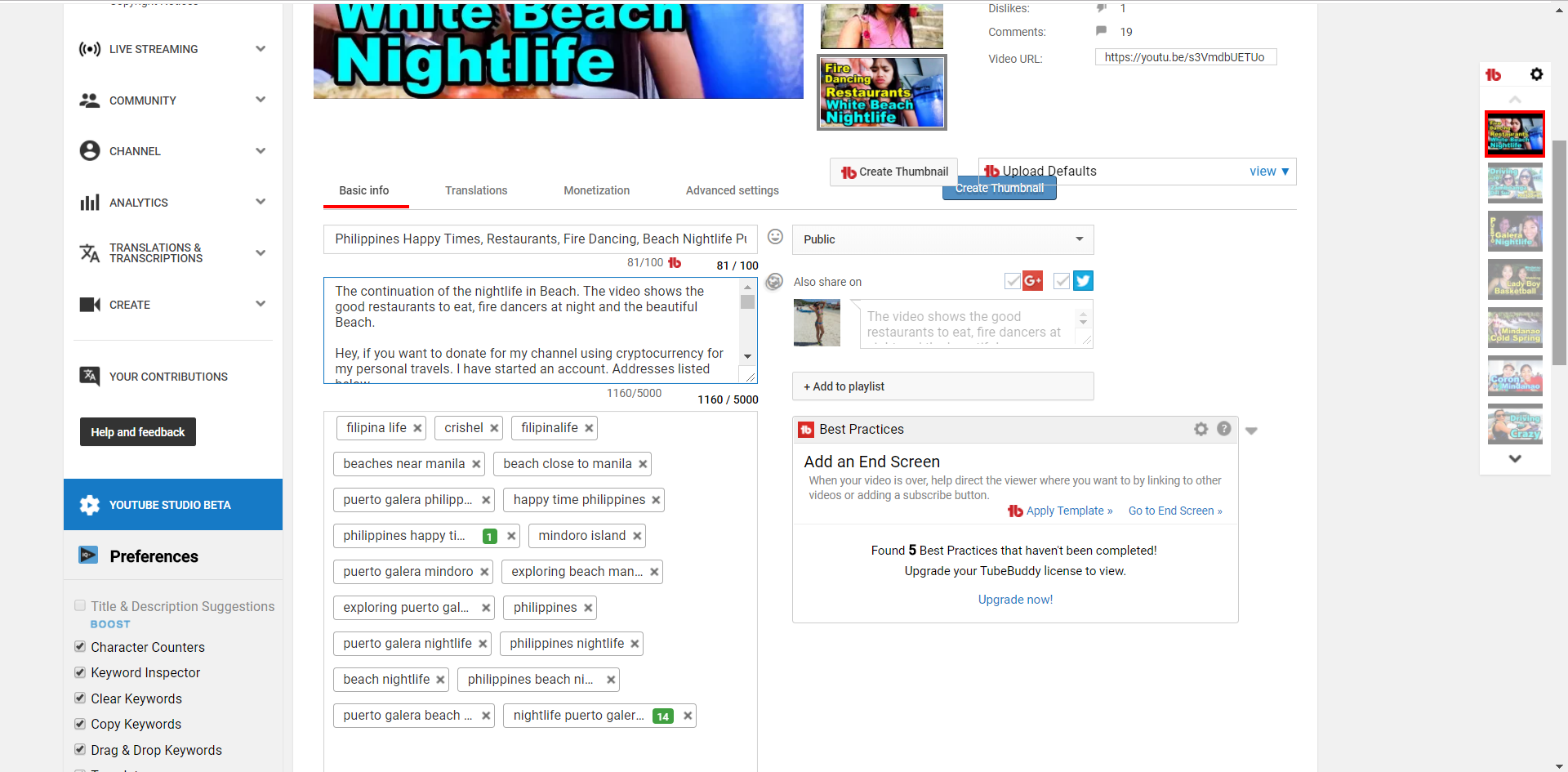The image size is (1568, 772).
Task: Open TubeBuddy settings via the gear icon
Action: [x=1538, y=74]
